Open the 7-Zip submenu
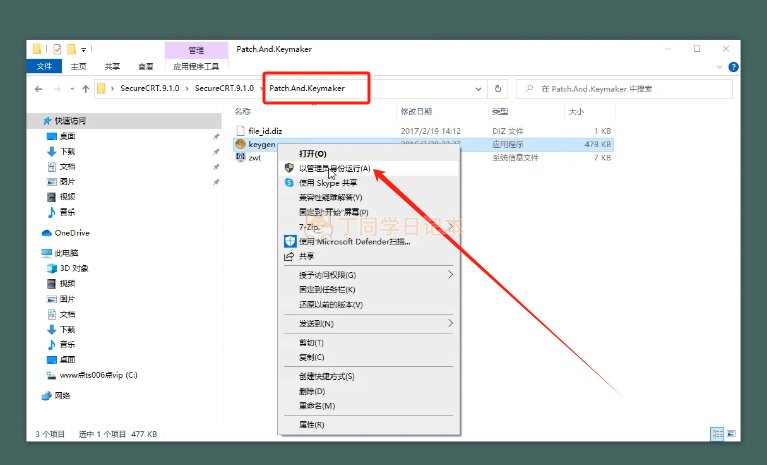This screenshot has width=767, height=465. [369, 227]
